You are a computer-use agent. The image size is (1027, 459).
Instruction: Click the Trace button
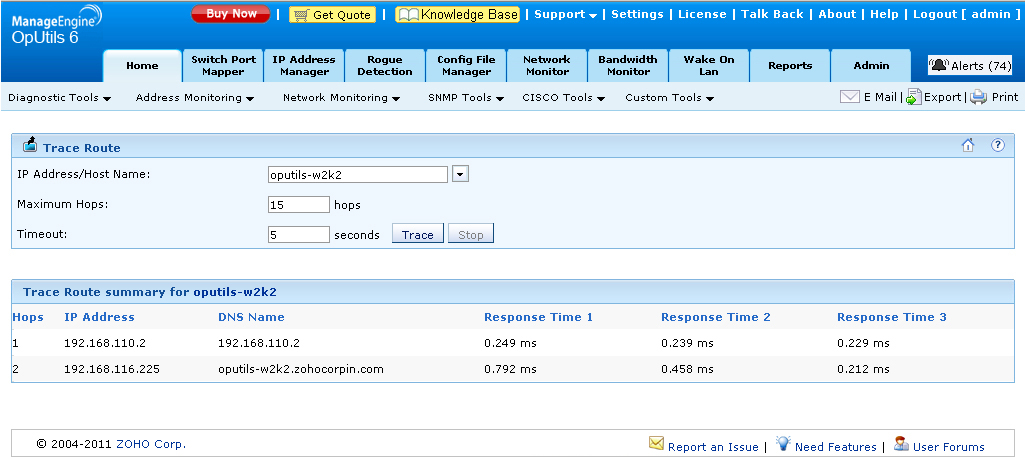pos(418,234)
